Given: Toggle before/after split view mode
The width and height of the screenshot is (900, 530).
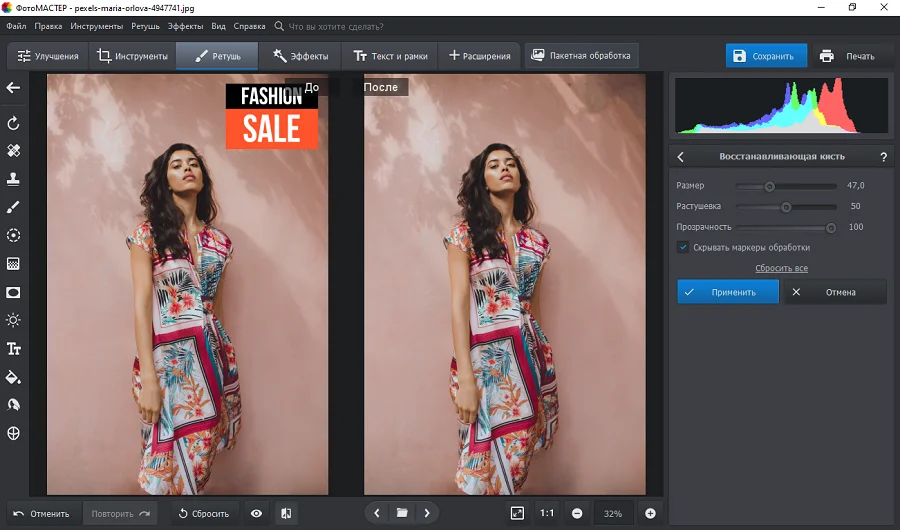Looking at the screenshot, I should 286,513.
